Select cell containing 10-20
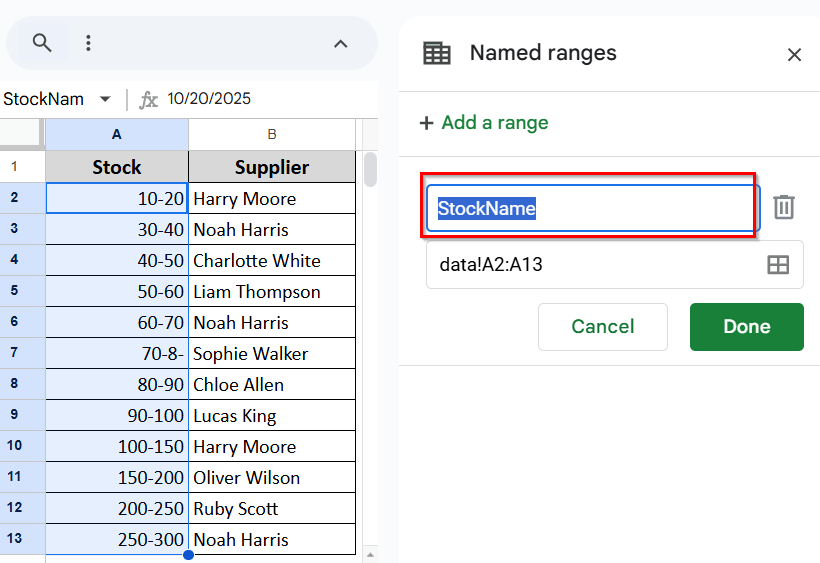Screen dimensions: 820x563 click(x=117, y=198)
